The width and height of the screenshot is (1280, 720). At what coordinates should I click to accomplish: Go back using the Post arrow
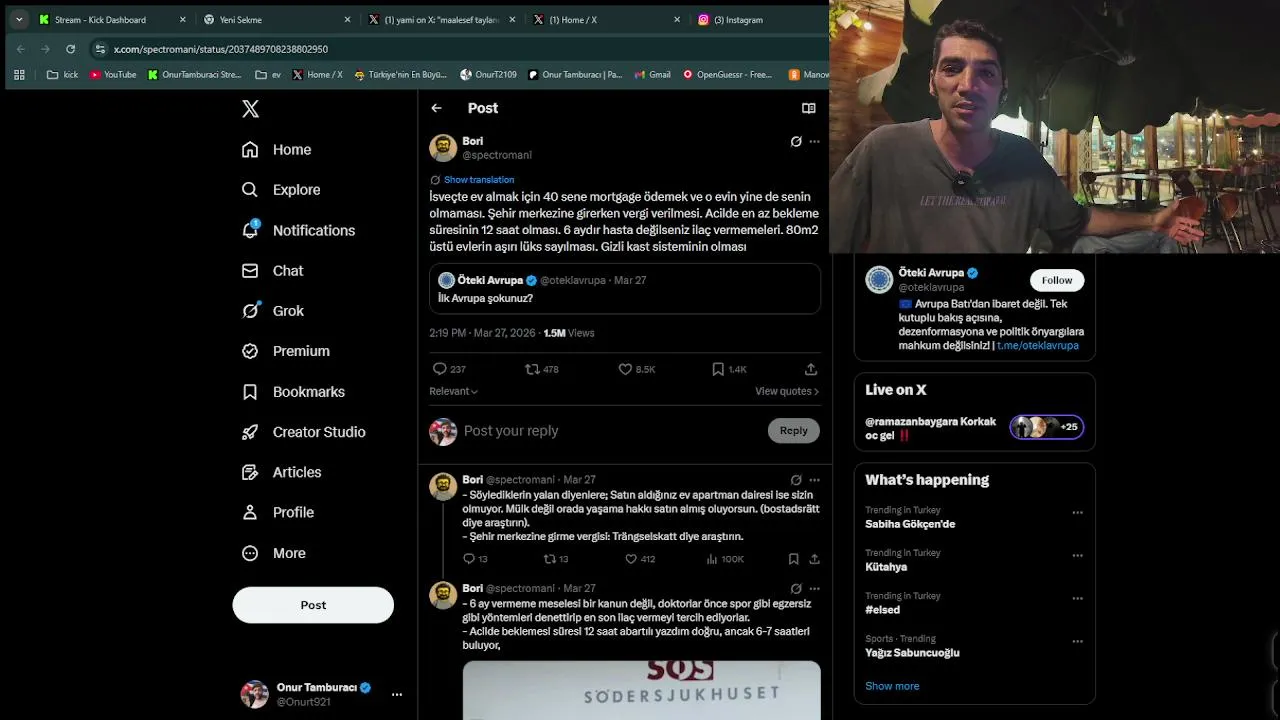tap(436, 108)
